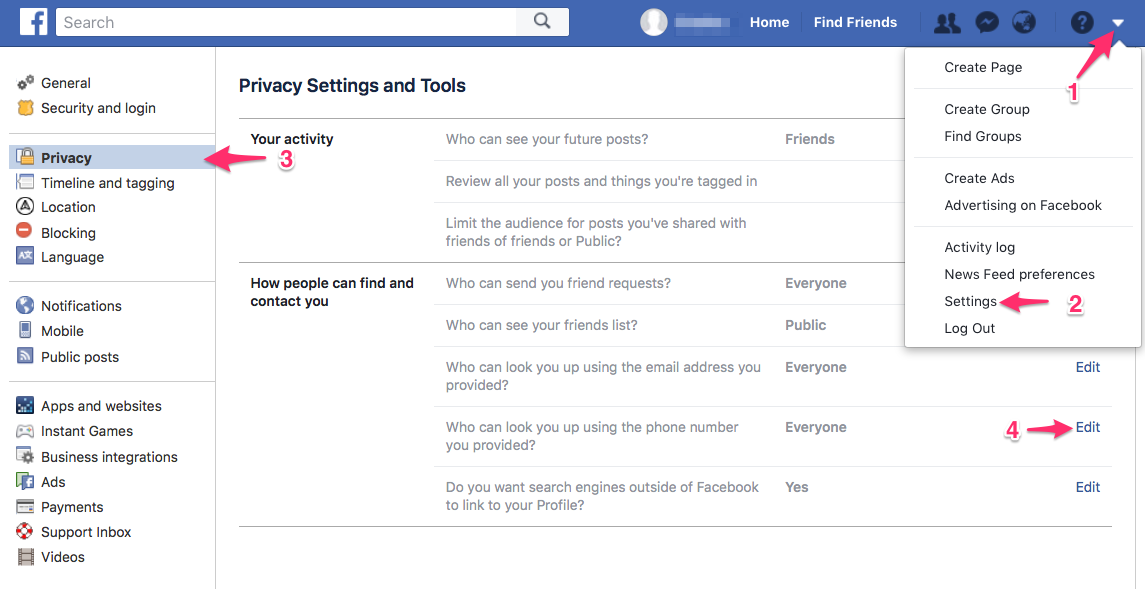
Task: Open the friend requests icon
Action: point(947,22)
